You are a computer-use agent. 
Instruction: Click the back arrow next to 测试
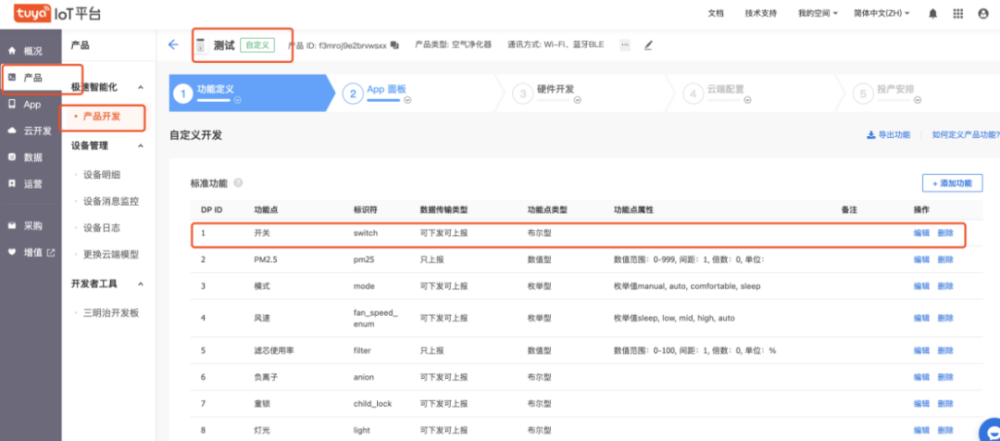coord(173,45)
